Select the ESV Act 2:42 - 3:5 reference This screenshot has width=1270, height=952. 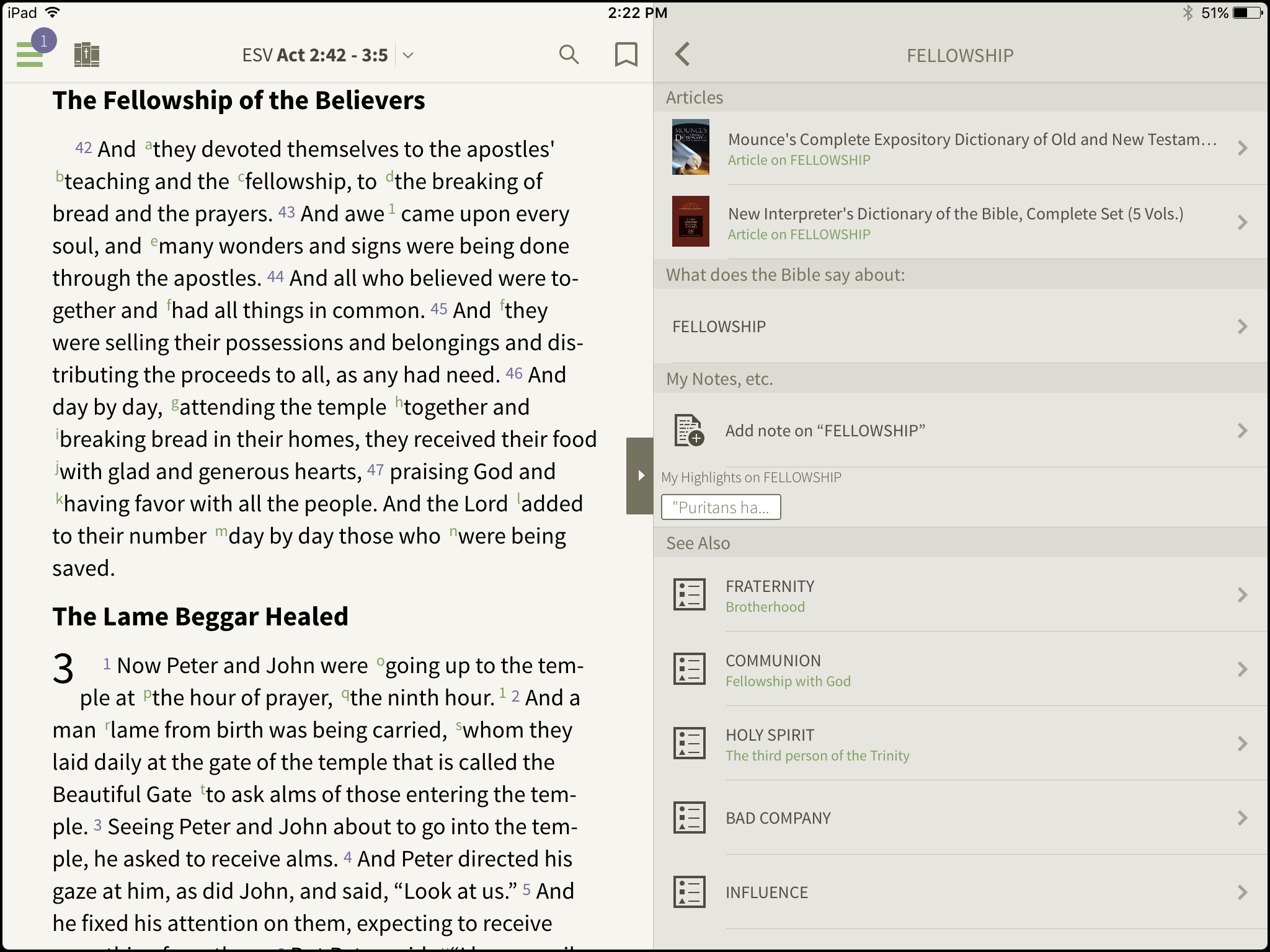tap(315, 55)
